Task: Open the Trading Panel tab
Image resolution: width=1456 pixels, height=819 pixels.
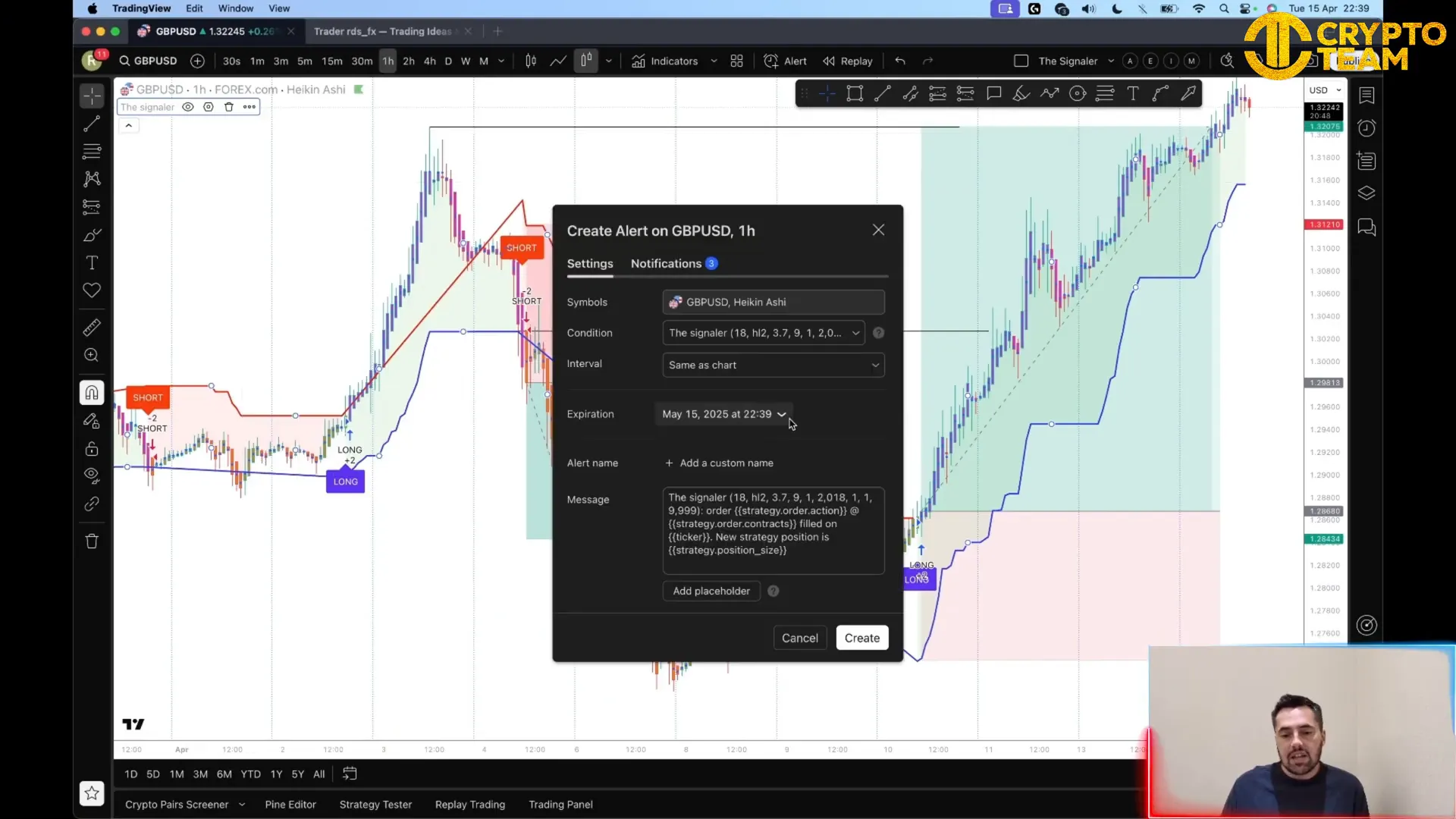Action: click(x=560, y=805)
